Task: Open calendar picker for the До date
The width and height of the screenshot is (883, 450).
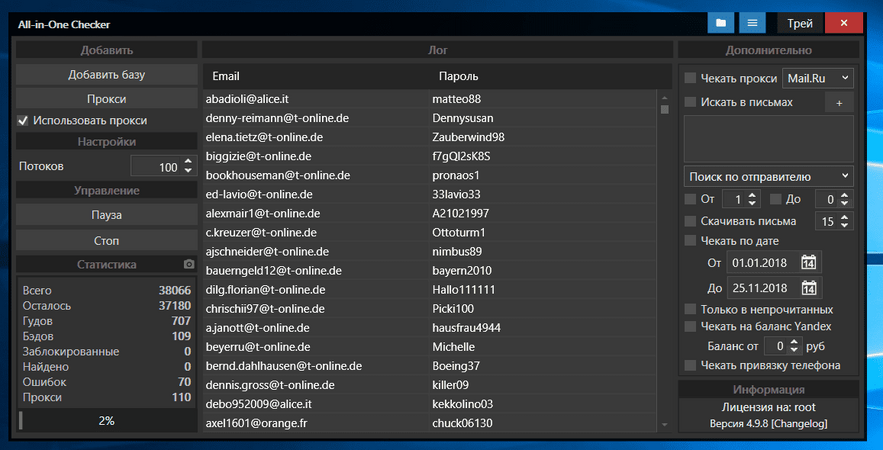Action: pos(808,288)
